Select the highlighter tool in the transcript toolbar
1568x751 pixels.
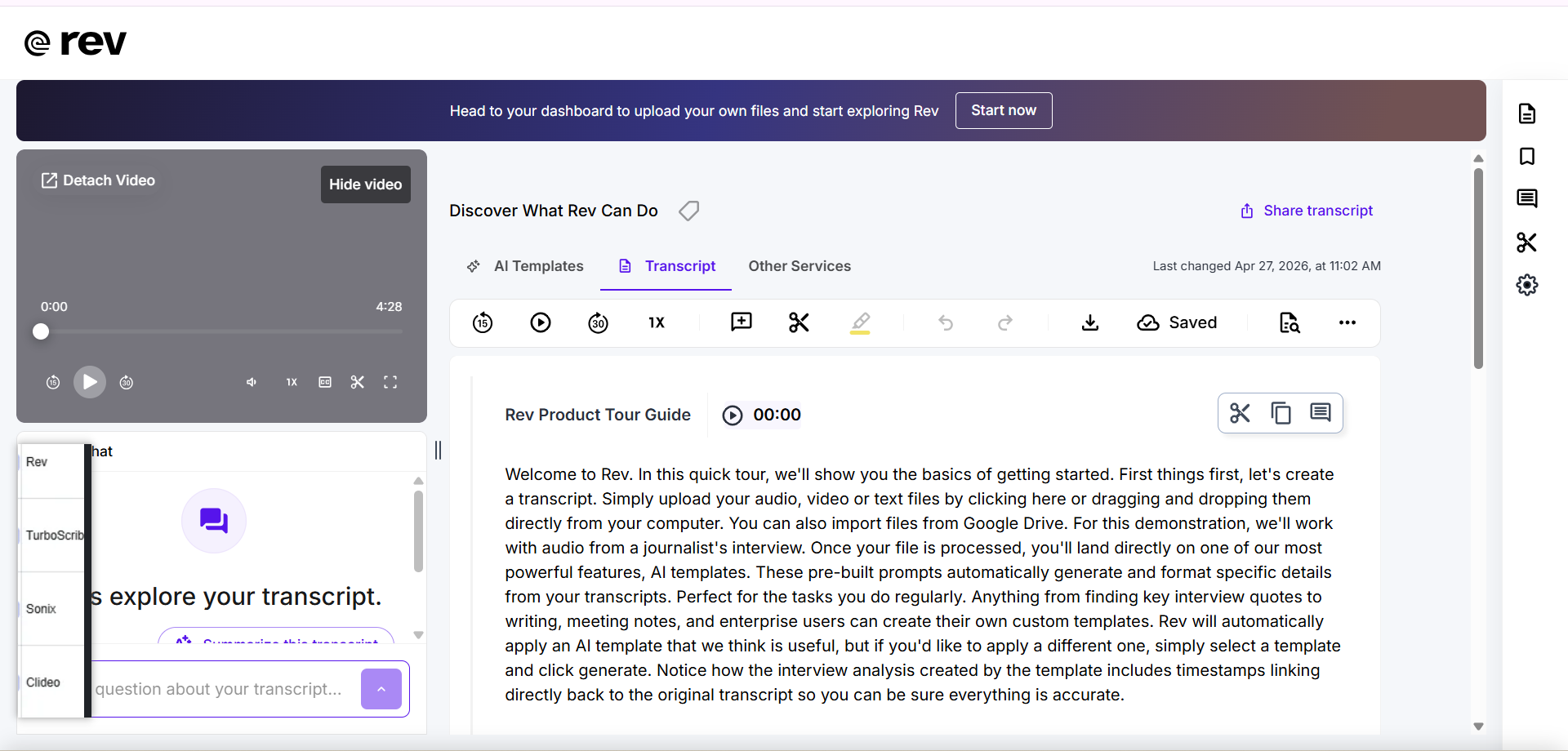862,322
